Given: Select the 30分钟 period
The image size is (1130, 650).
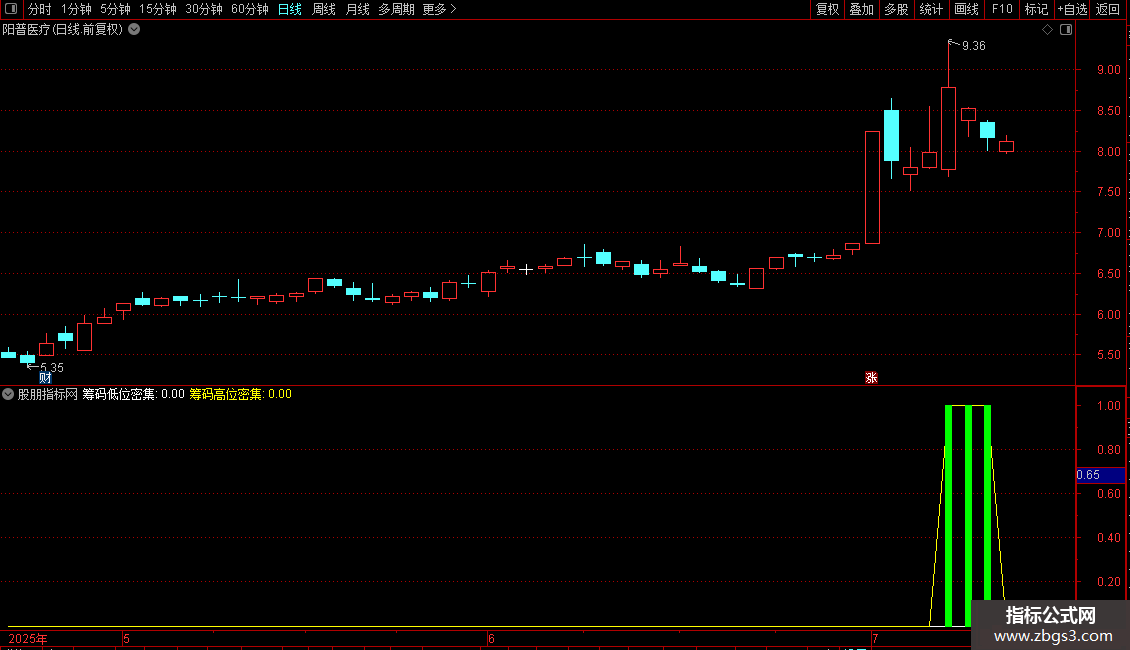Looking at the screenshot, I should (x=204, y=9).
